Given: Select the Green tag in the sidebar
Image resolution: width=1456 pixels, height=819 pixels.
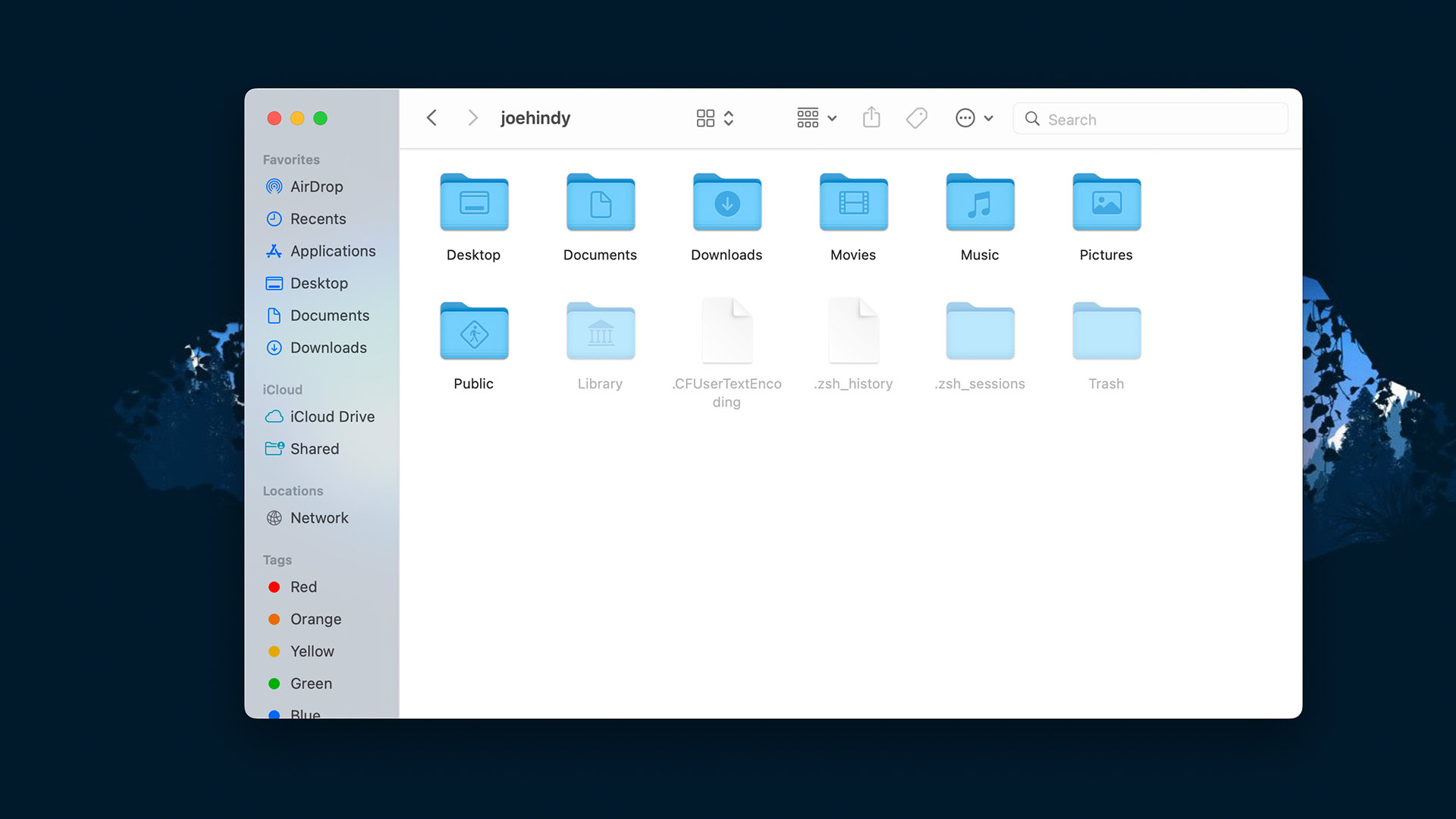Looking at the screenshot, I should [310, 683].
